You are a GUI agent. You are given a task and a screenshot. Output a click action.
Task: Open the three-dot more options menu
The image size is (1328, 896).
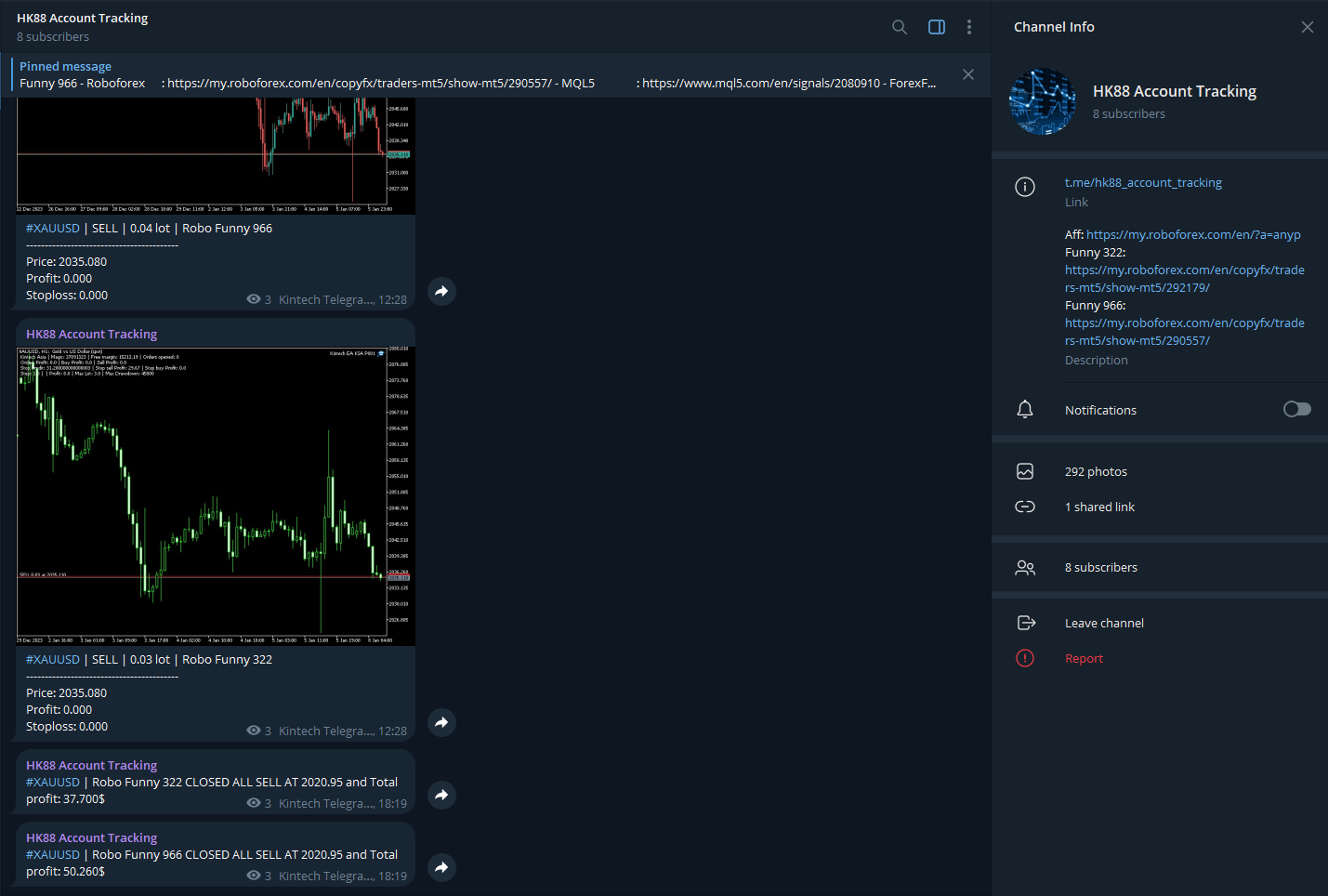[969, 27]
